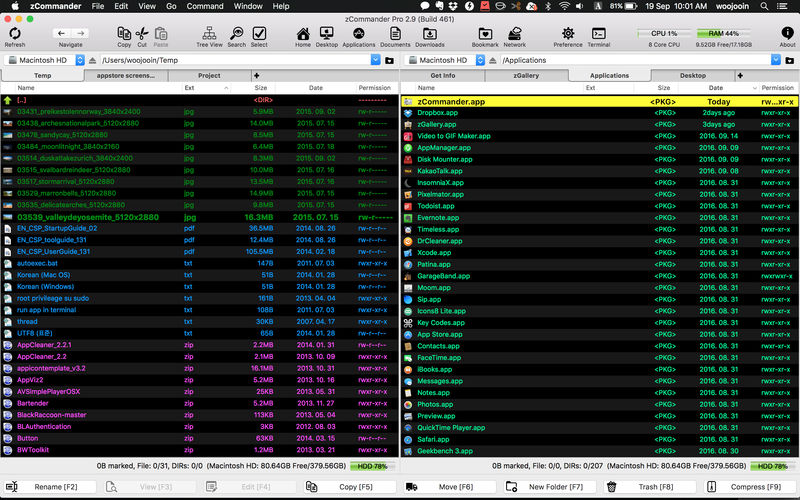Click the Copy toolbar icon

click(x=124, y=34)
